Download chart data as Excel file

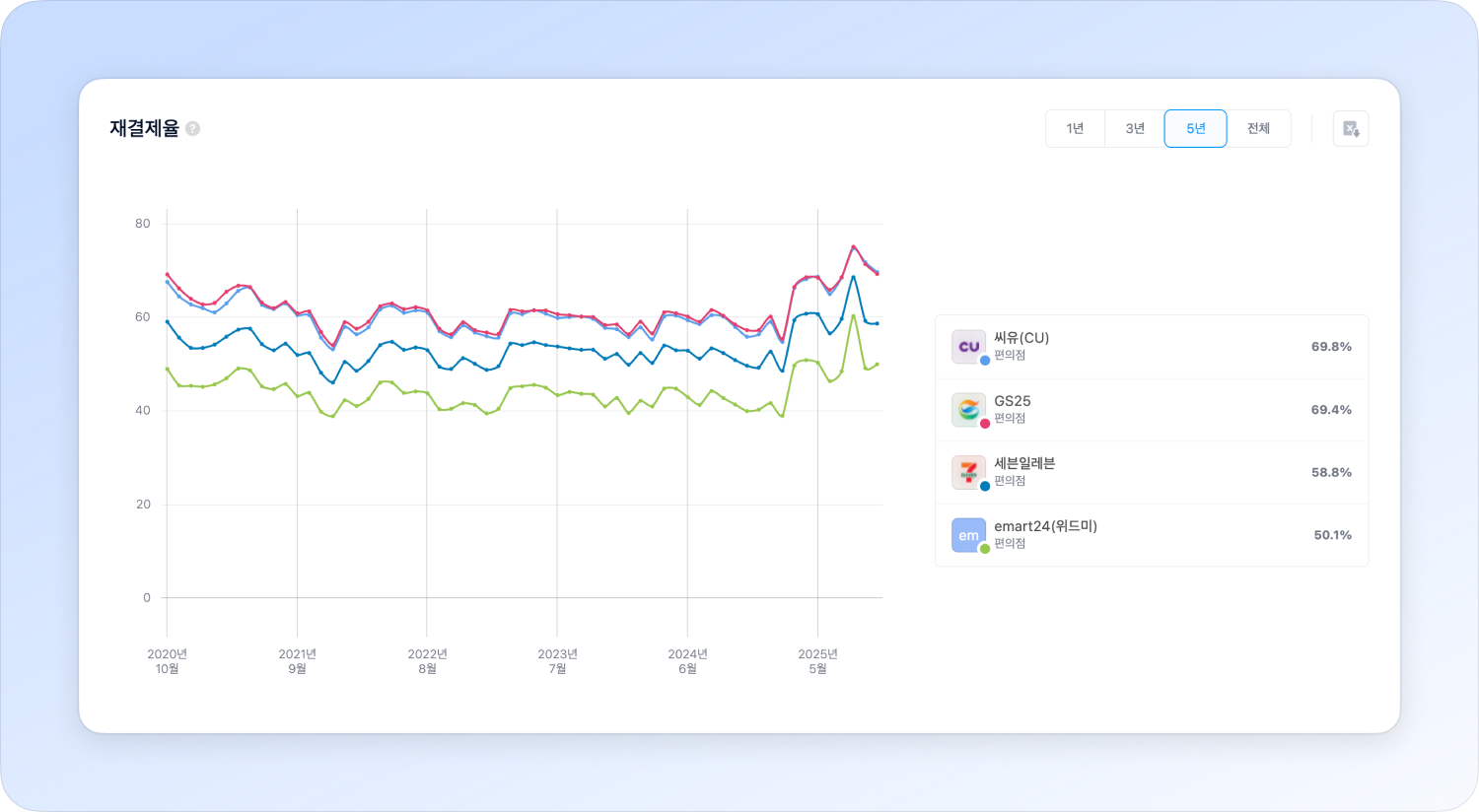pos(1350,129)
